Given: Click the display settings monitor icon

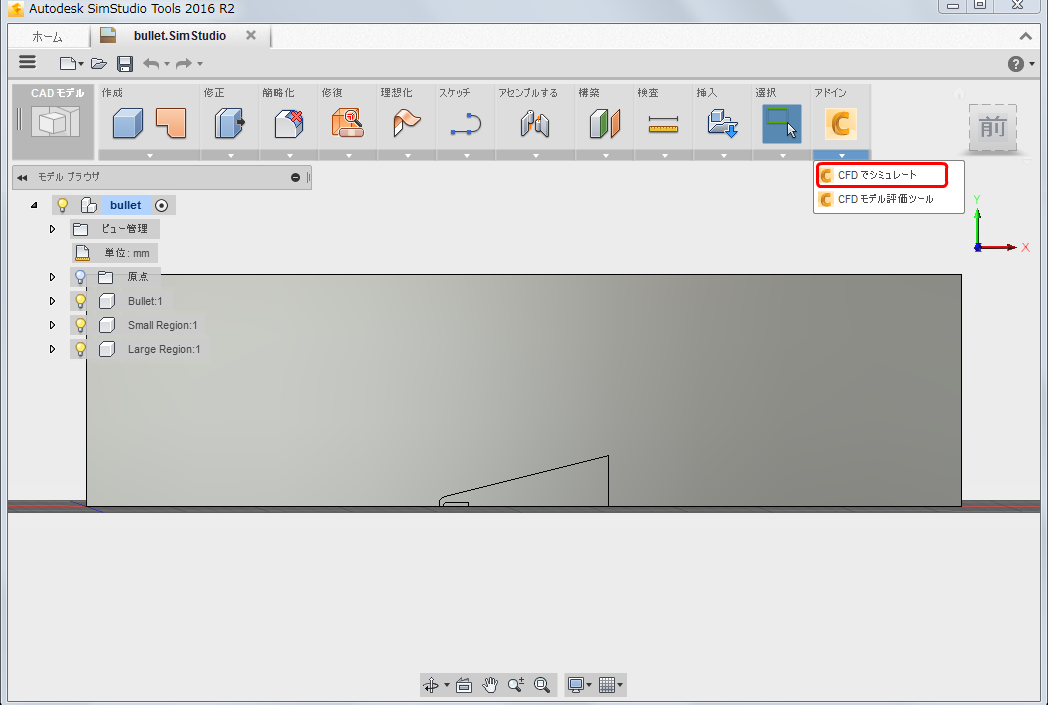Looking at the screenshot, I should coord(575,685).
